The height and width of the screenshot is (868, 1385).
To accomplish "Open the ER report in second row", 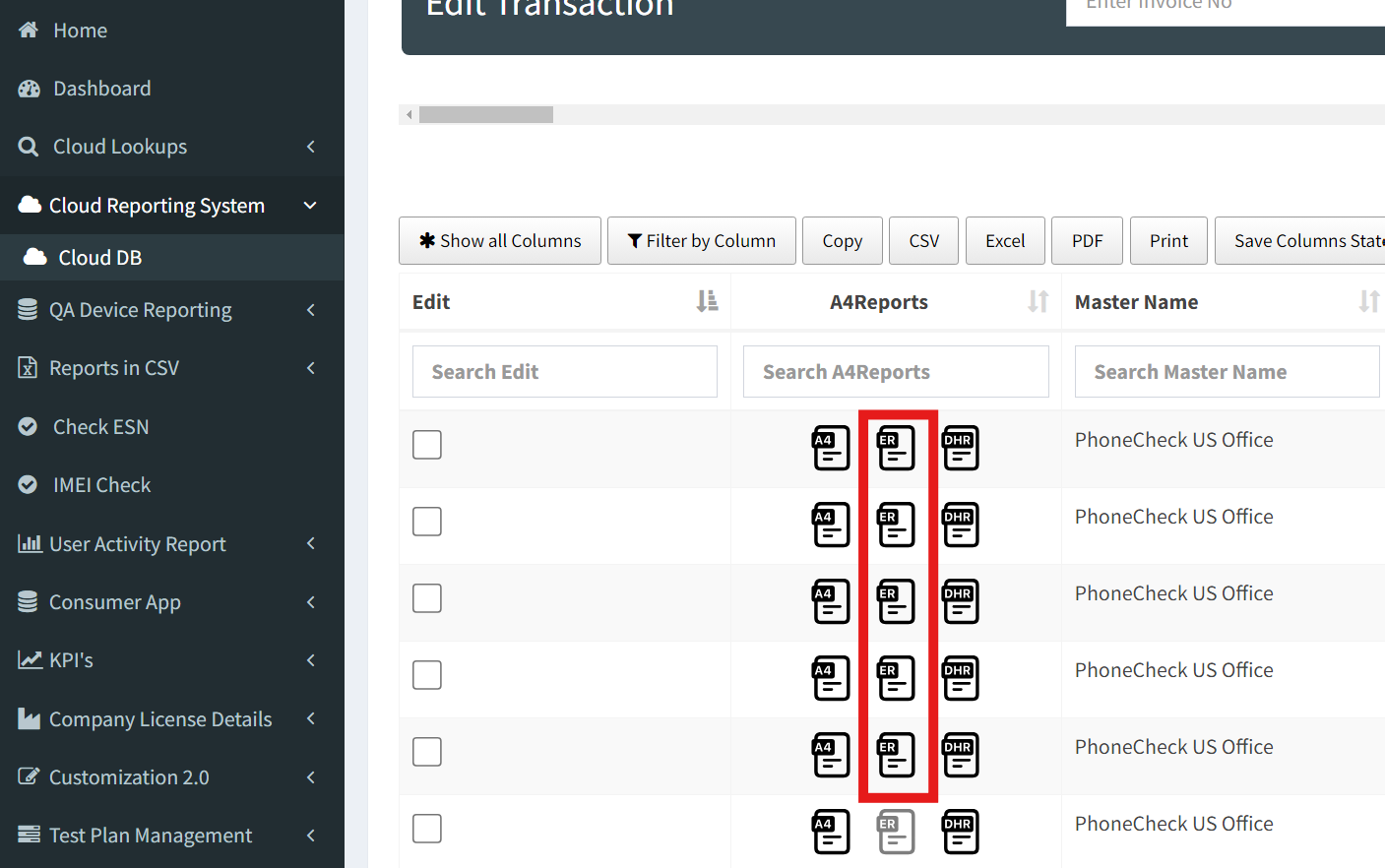I will (895, 525).
